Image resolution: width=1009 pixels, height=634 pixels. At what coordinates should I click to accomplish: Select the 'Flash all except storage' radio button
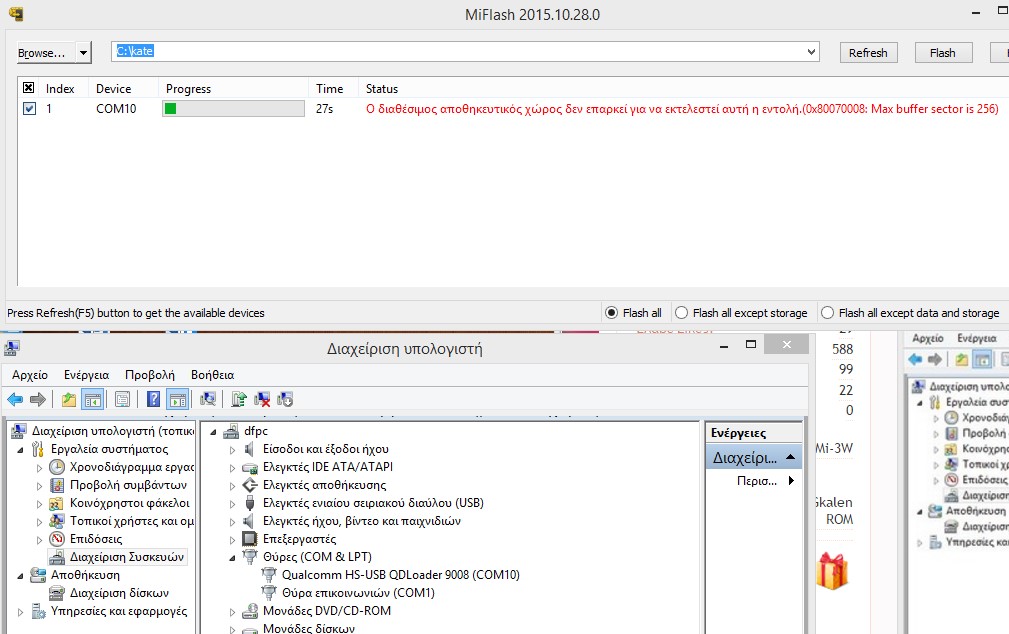[682, 313]
